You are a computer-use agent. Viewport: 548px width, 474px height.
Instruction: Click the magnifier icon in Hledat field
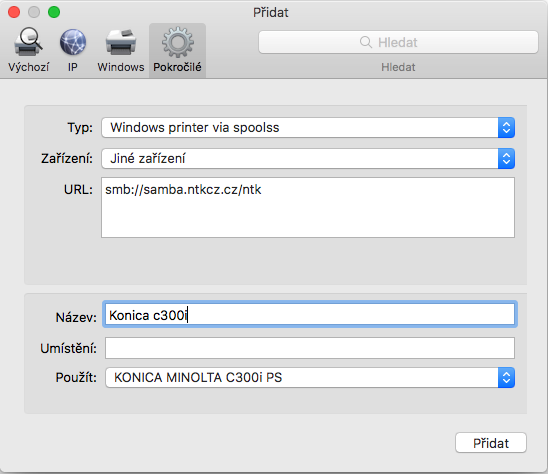coord(366,42)
